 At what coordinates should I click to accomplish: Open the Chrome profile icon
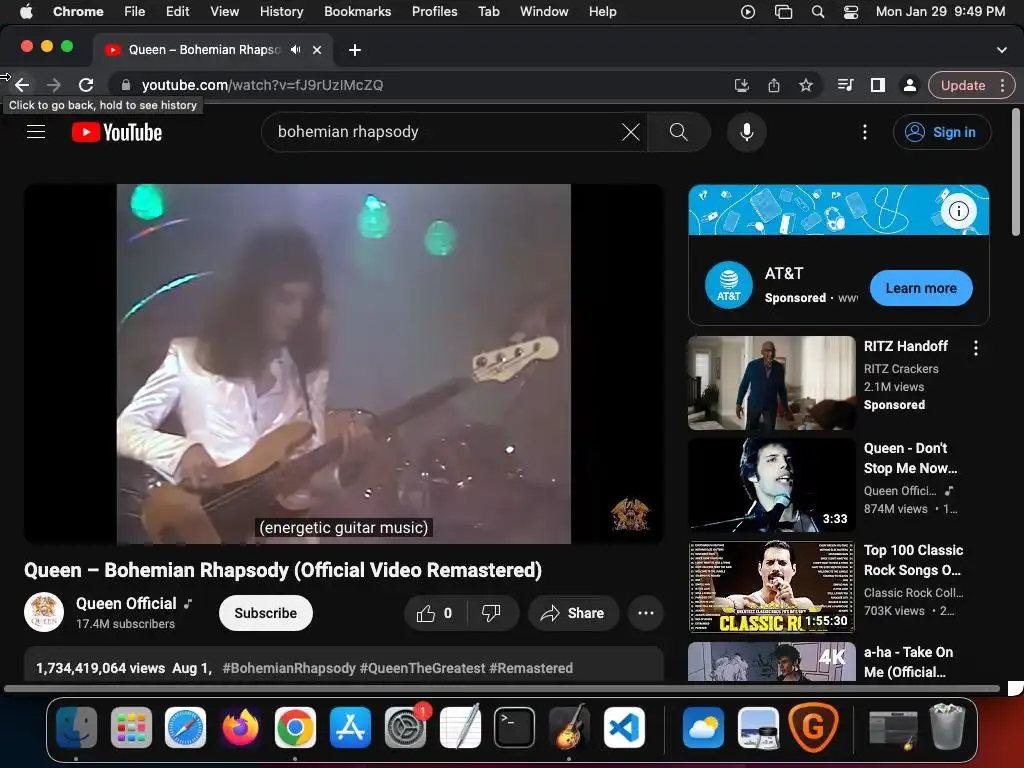[x=909, y=85]
